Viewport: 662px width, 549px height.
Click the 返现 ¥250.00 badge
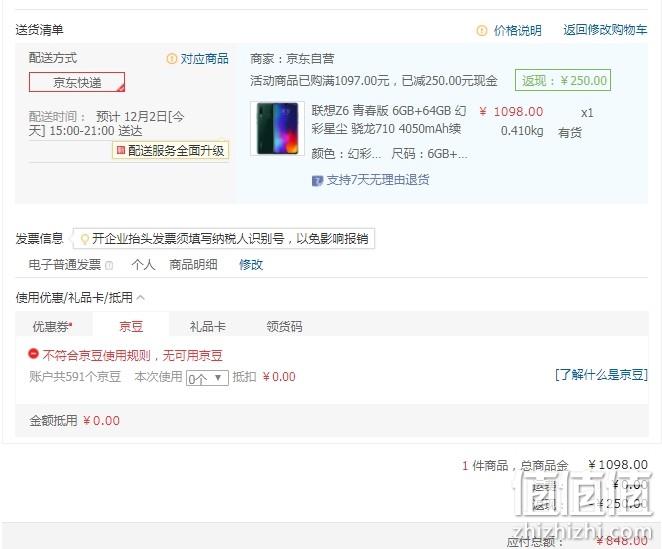563,80
